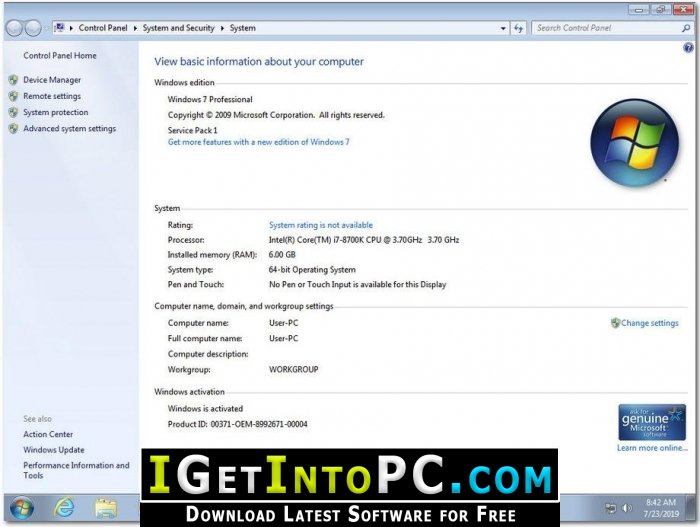
Task: Click the No Pen or Touch Input text
Action: (x=358, y=284)
